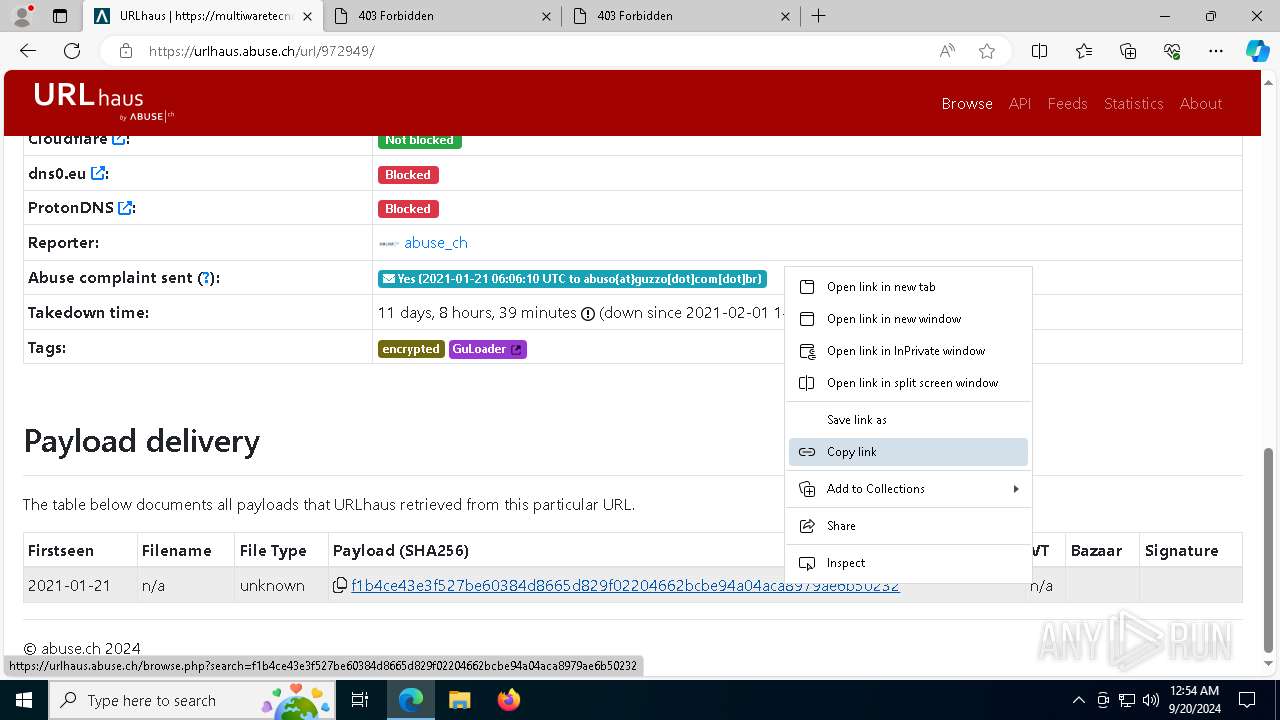Screen dimensions: 1280x720
Task: Add this page to favorites star
Action: point(987,51)
